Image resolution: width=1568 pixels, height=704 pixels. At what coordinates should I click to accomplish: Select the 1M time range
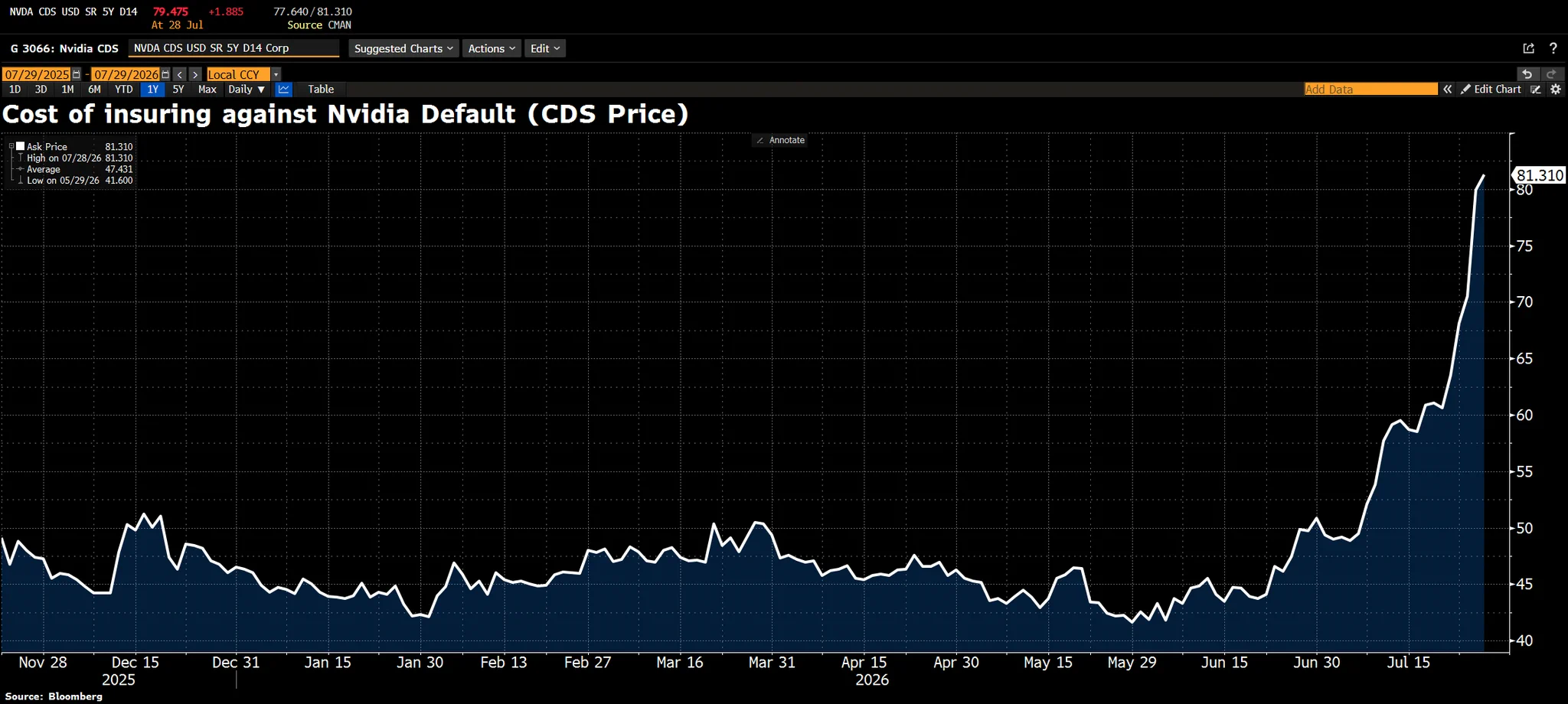[x=67, y=90]
